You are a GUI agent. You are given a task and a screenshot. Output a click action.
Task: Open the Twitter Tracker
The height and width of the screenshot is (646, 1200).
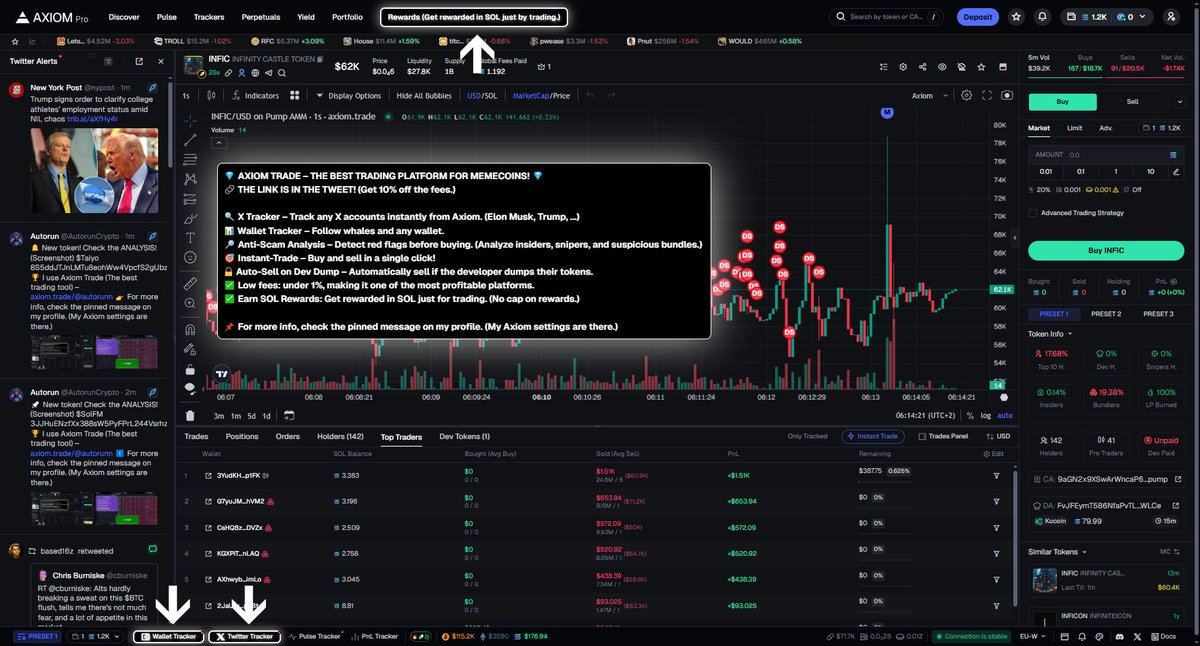pos(244,636)
